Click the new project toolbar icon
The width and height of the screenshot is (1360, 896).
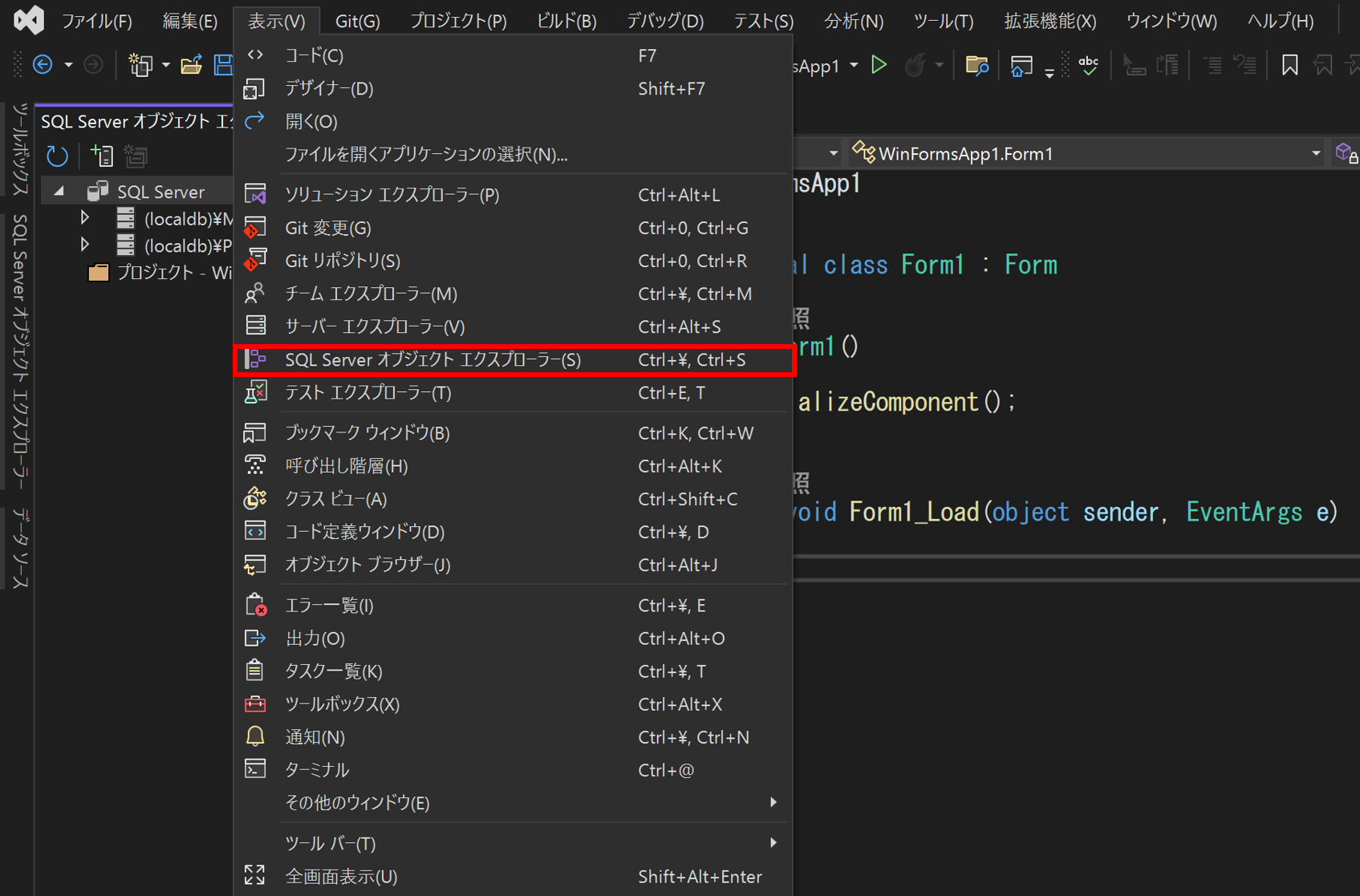(140, 65)
